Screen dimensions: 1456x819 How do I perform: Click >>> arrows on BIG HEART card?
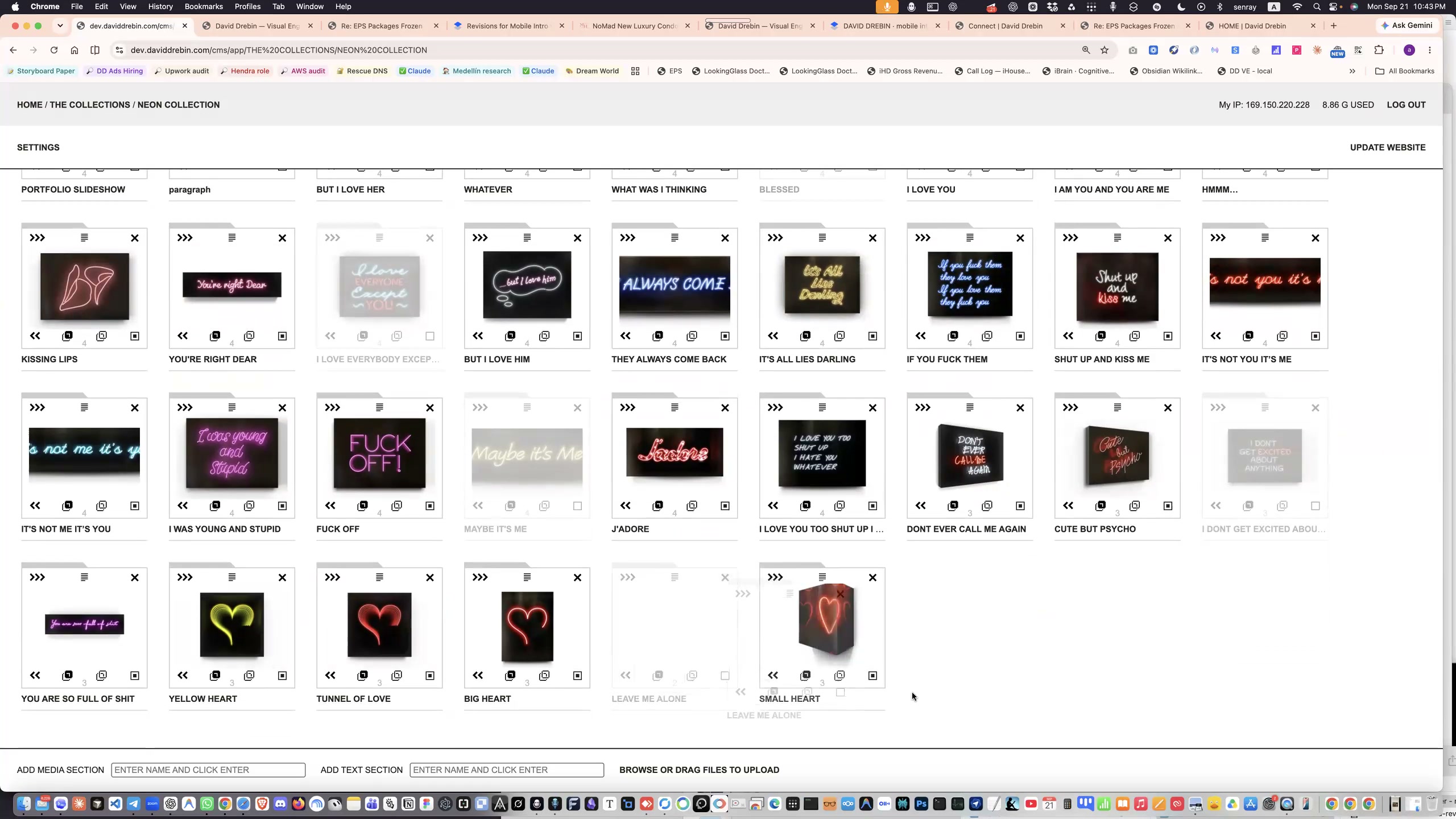(480, 577)
